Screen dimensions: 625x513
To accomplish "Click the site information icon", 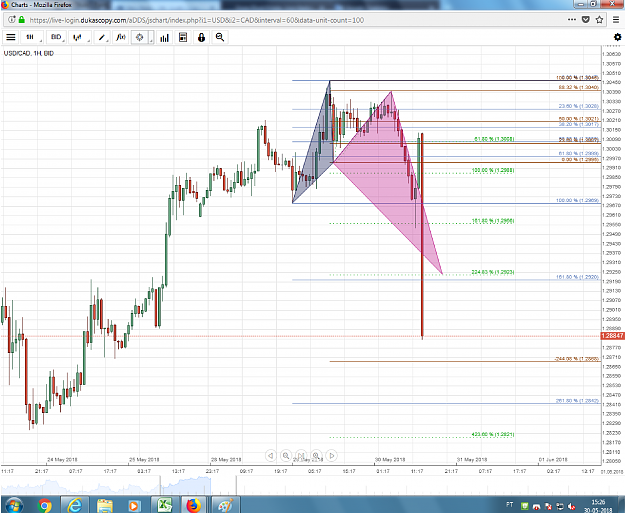I will pos(12,20).
